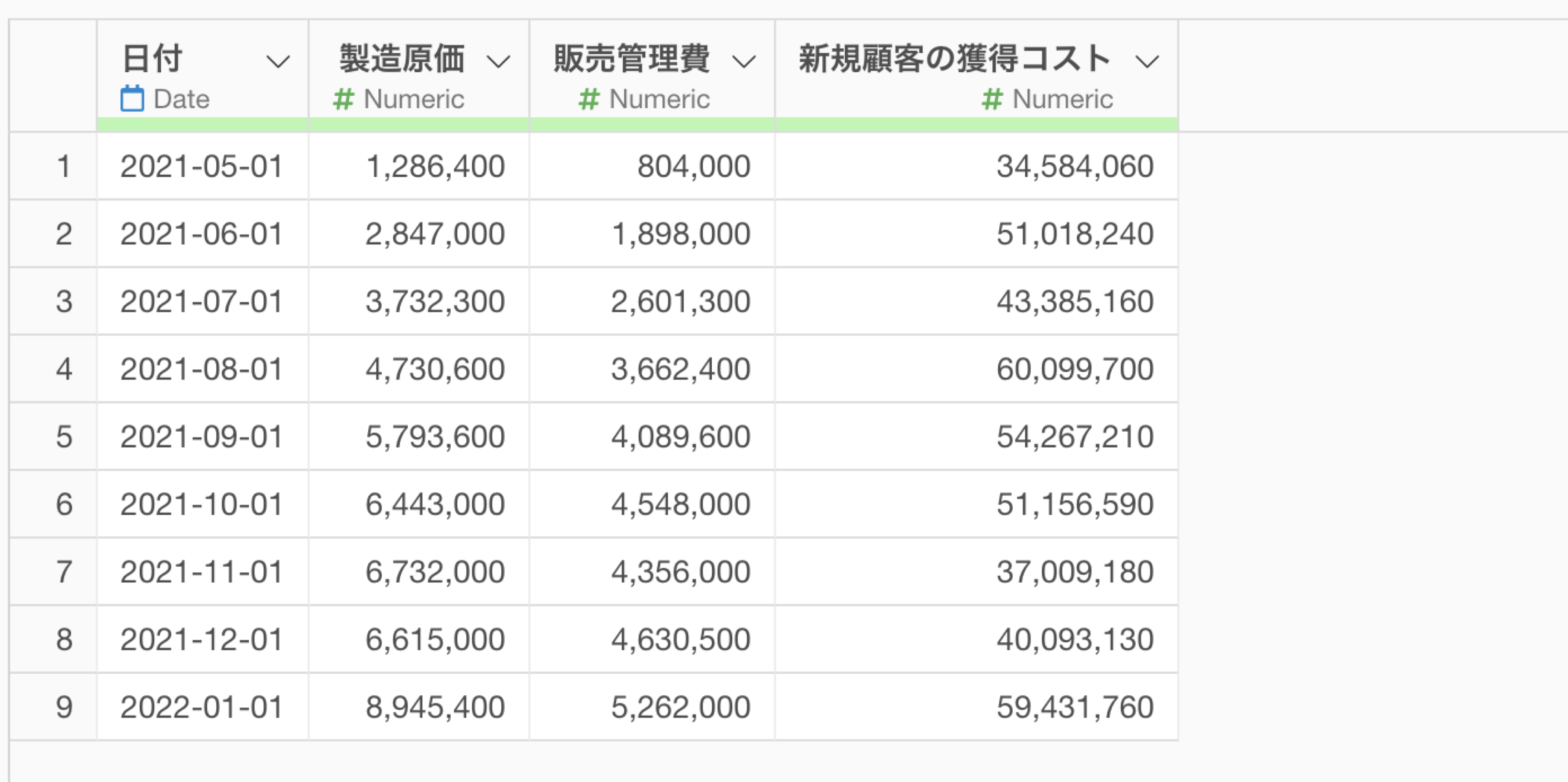The image size is (1568, 782).
Task: Click the cell with value 8,945,400
Action: click(435, 707)
